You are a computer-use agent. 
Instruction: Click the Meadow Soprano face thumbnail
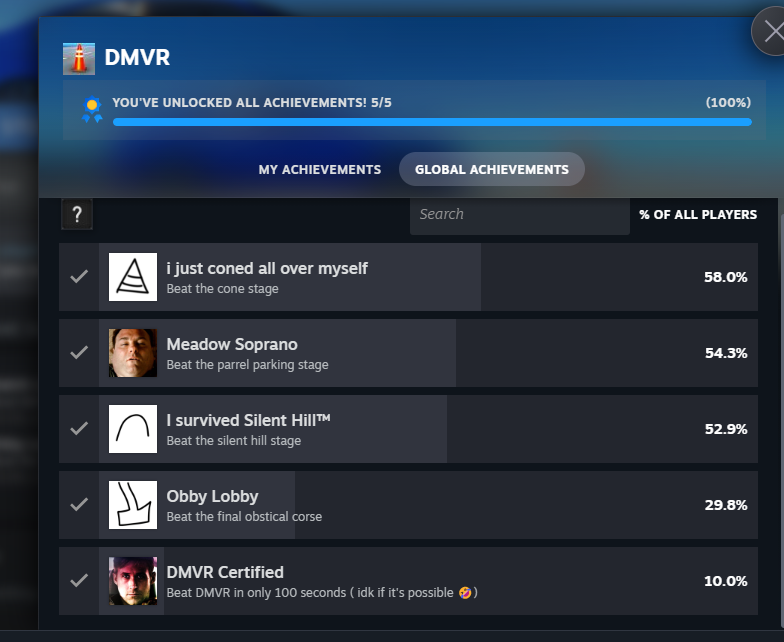(x=133, y=353)
